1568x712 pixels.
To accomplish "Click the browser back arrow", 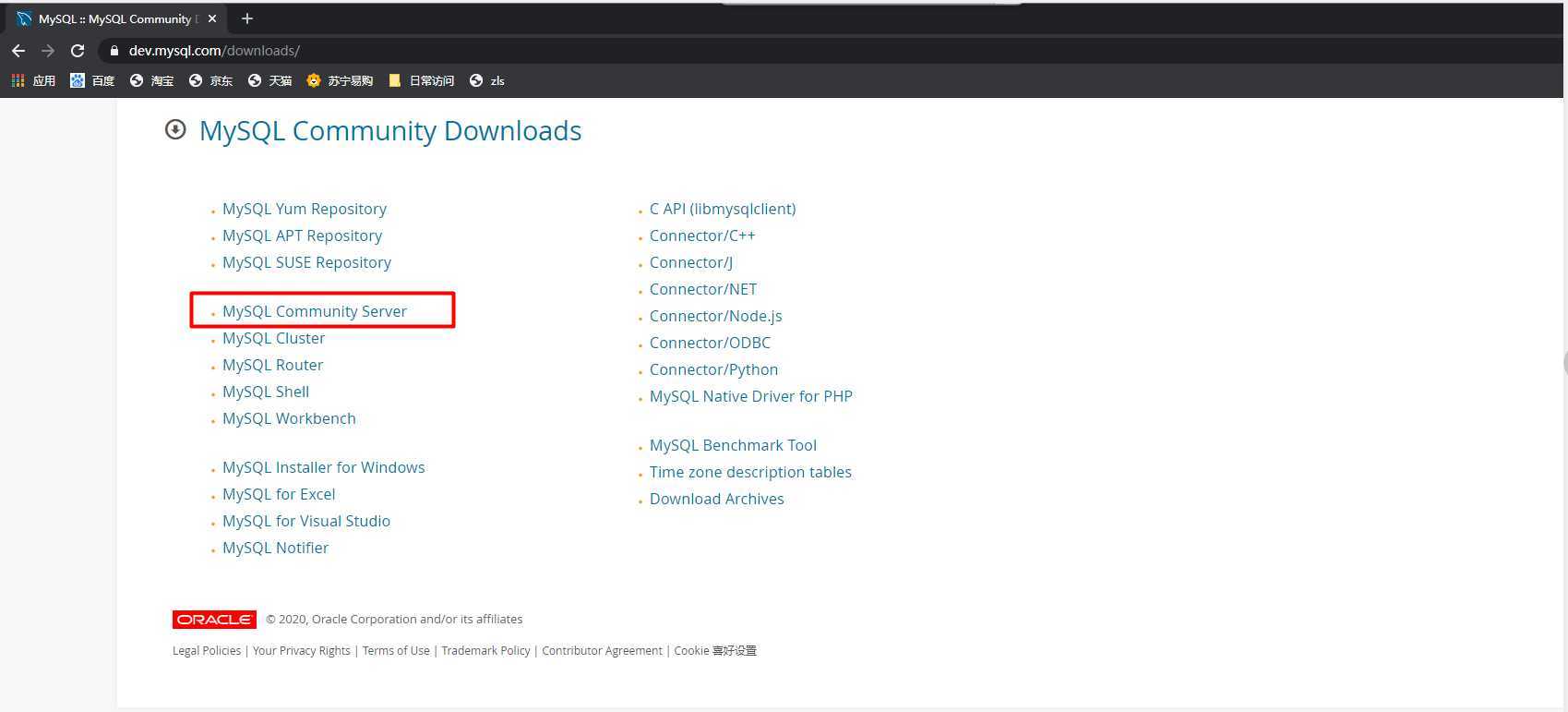I will click(18, 51).
